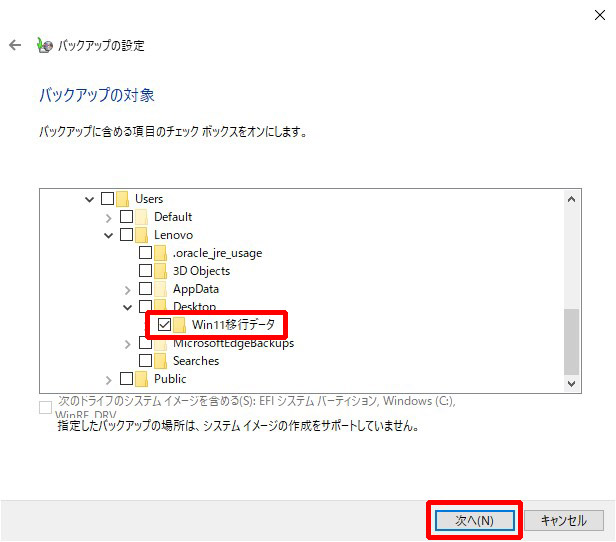This screenshot has height=542, width=616.
Task: Select the Public label
Action: click(170, 379)
